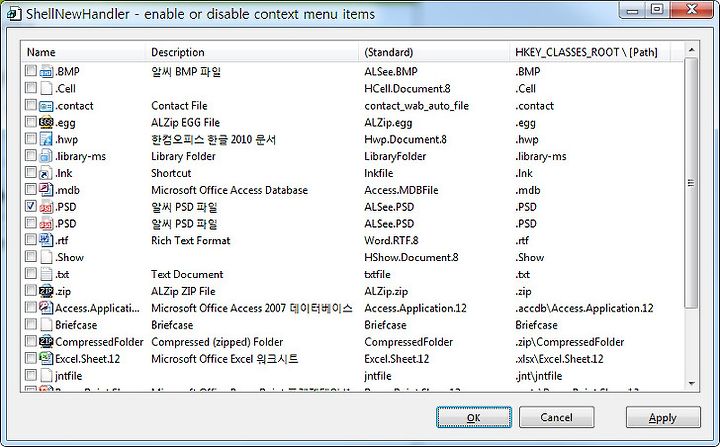Select 'Contact File' description text
The width and height of the screenshot is (720, 447).
(x=179, y=106)
